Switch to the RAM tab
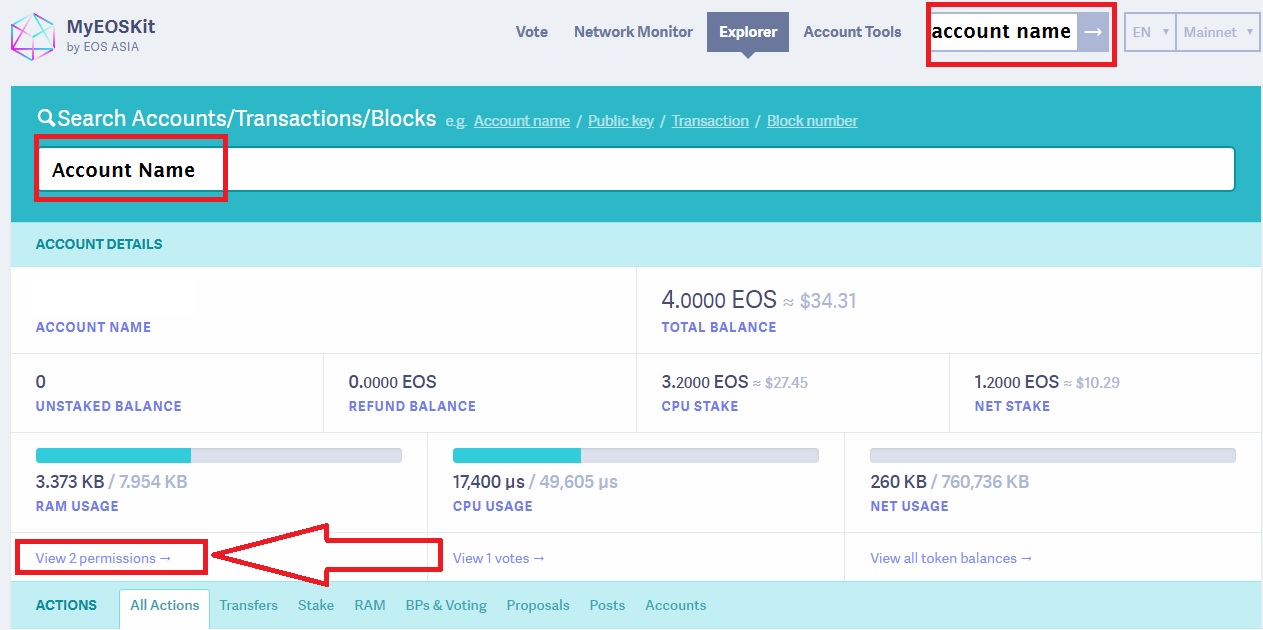This screenshot has height=630, width=1263. 370,605
